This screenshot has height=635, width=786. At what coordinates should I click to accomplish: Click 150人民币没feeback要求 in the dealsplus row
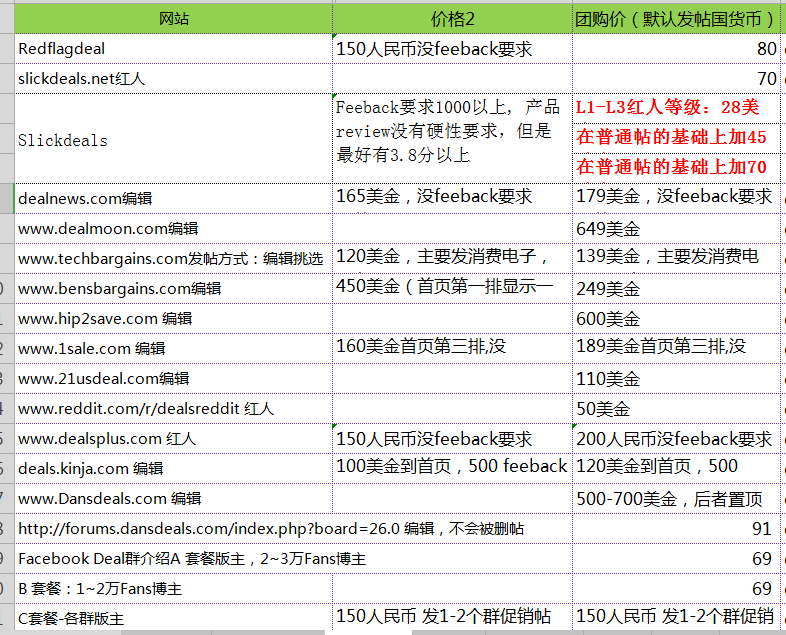click(x=452, y=439)
